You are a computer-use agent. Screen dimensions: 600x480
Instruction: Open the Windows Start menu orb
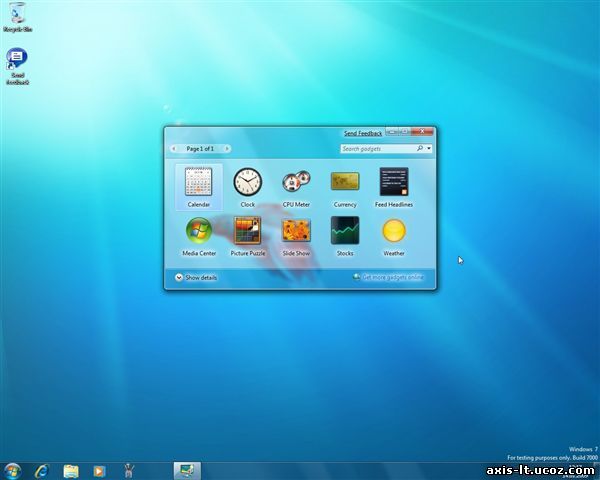(12, 471)
